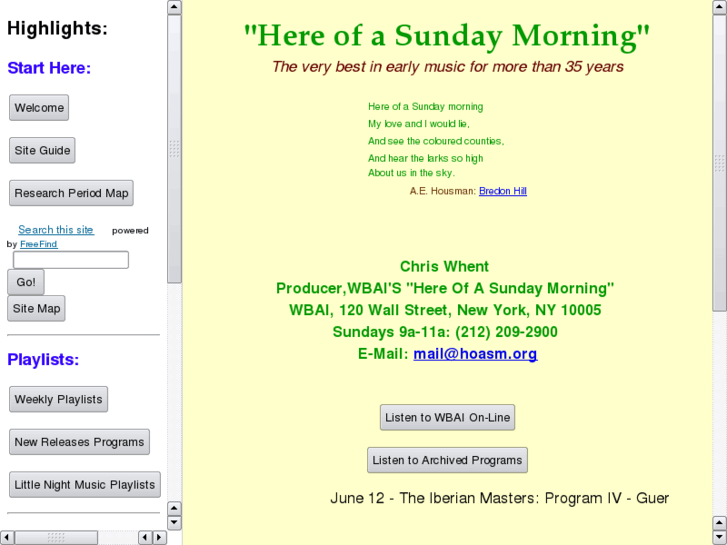Click the "Chris Whent" name text

(x=444, y=266)
